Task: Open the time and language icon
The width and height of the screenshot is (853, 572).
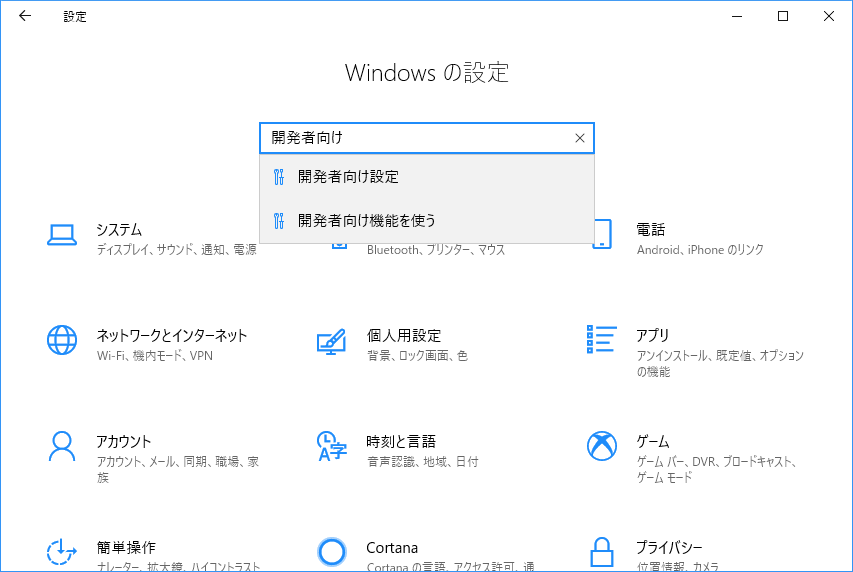Action: (x=332, y=446)
